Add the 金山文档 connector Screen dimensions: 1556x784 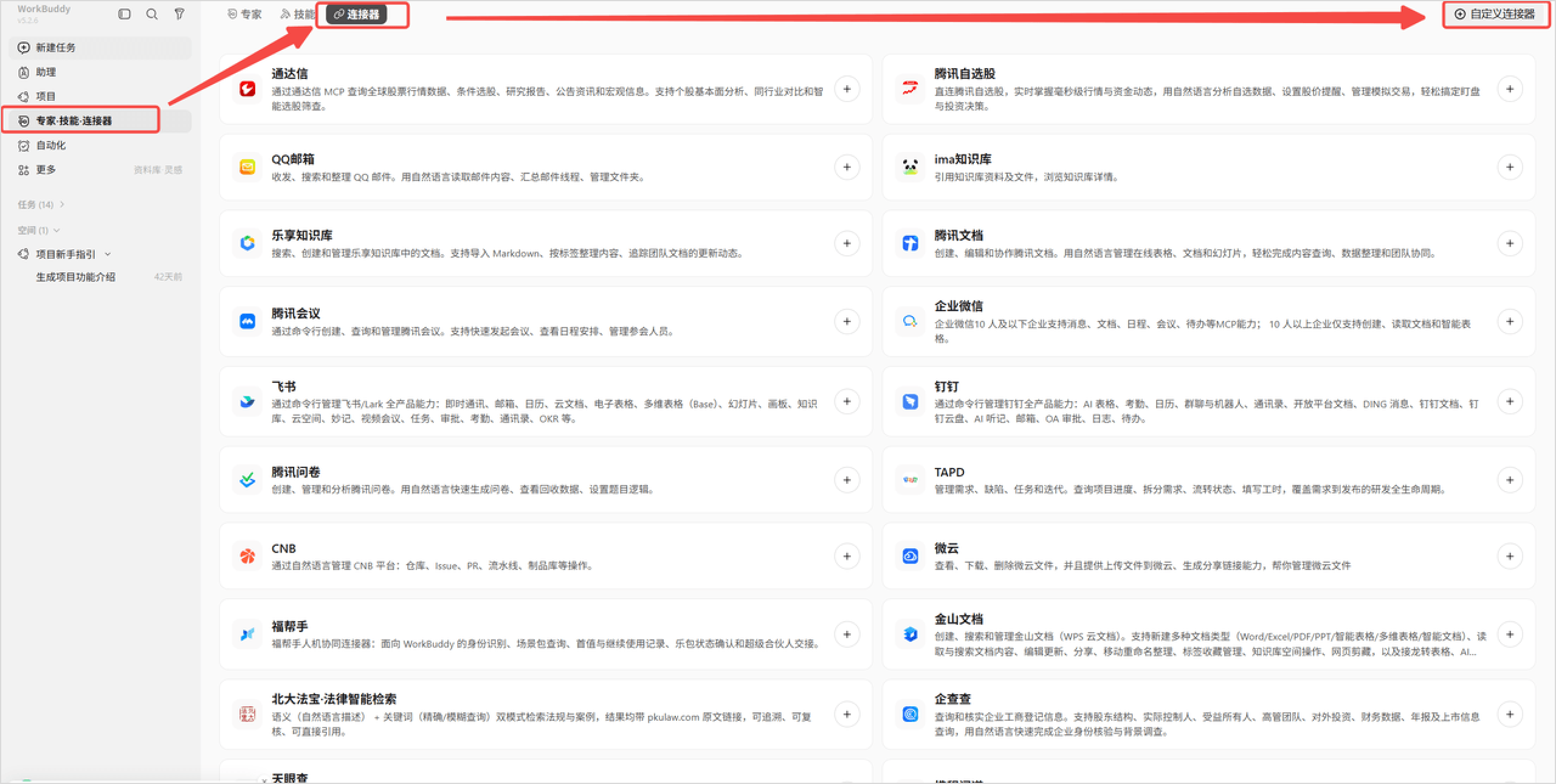(x=1510, y=634)
